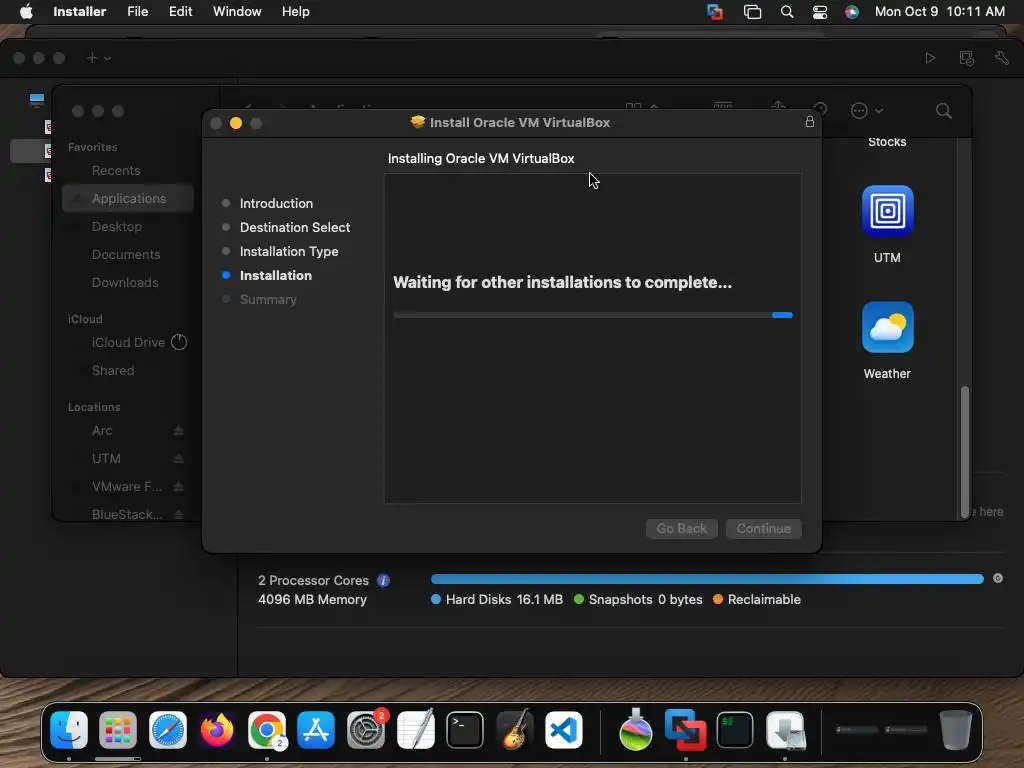Select Downloads in the Finder sidebar
This screenshot has height=768, width=1024.
pos(128,283)
